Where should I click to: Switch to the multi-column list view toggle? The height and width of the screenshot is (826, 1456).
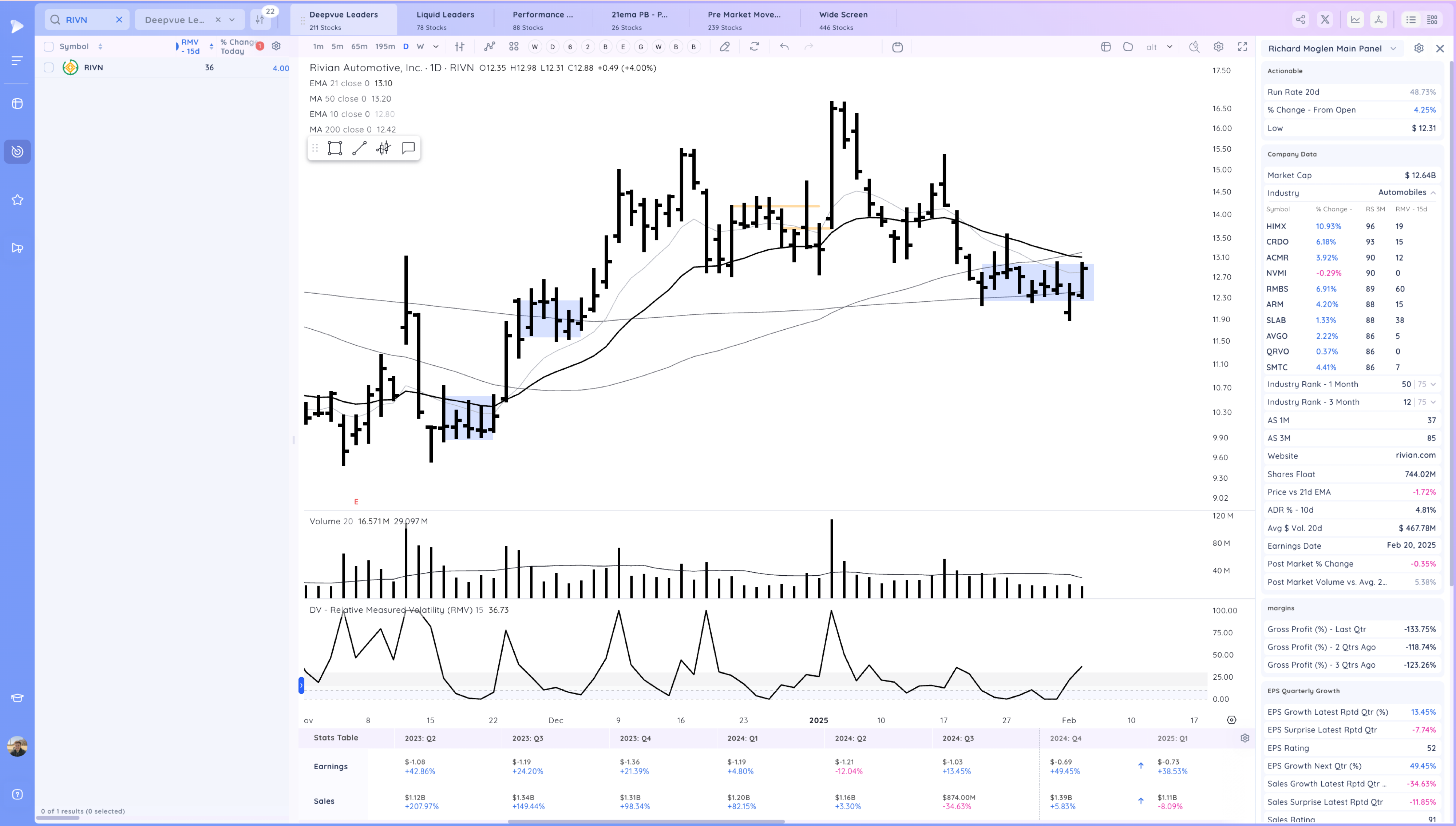click(1432, 20)
